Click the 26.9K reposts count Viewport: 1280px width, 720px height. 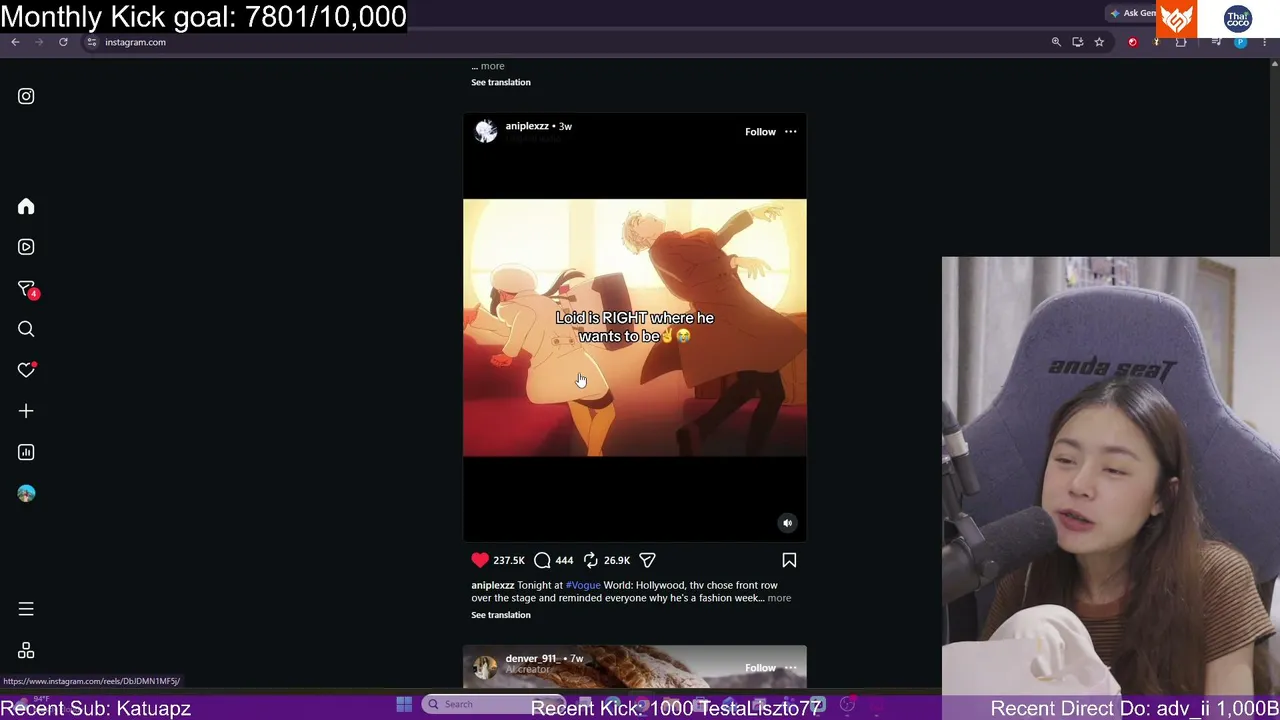(617, 560)
